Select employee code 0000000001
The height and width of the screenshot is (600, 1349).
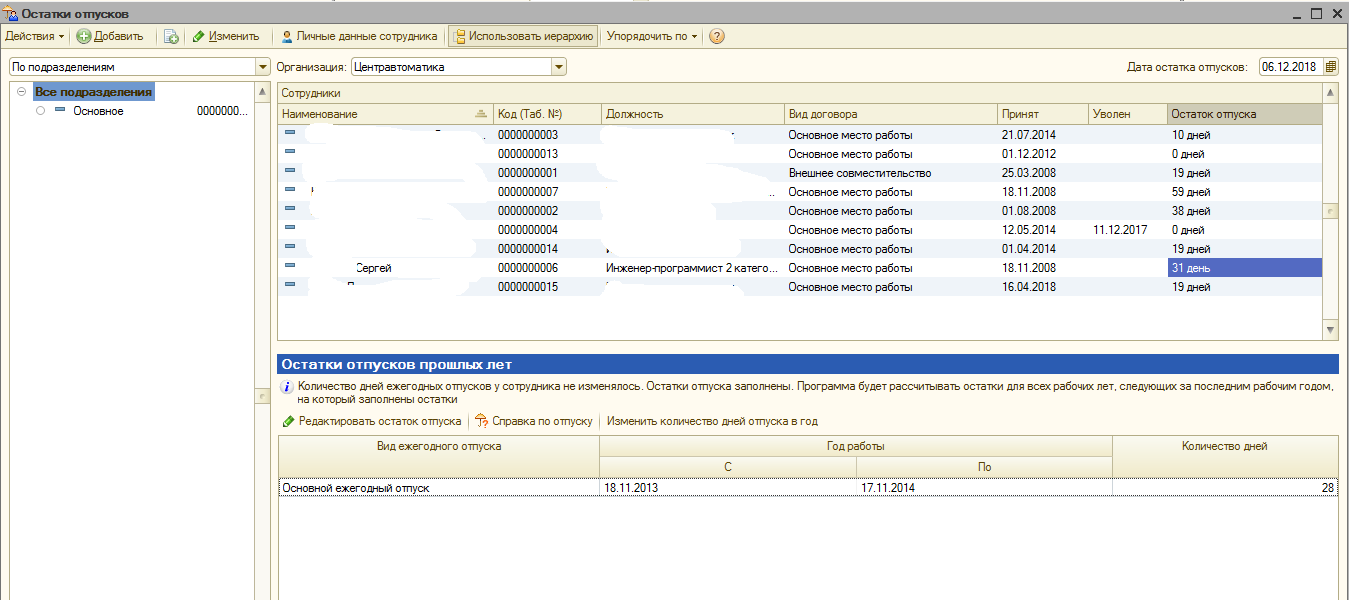pos(528,173)
